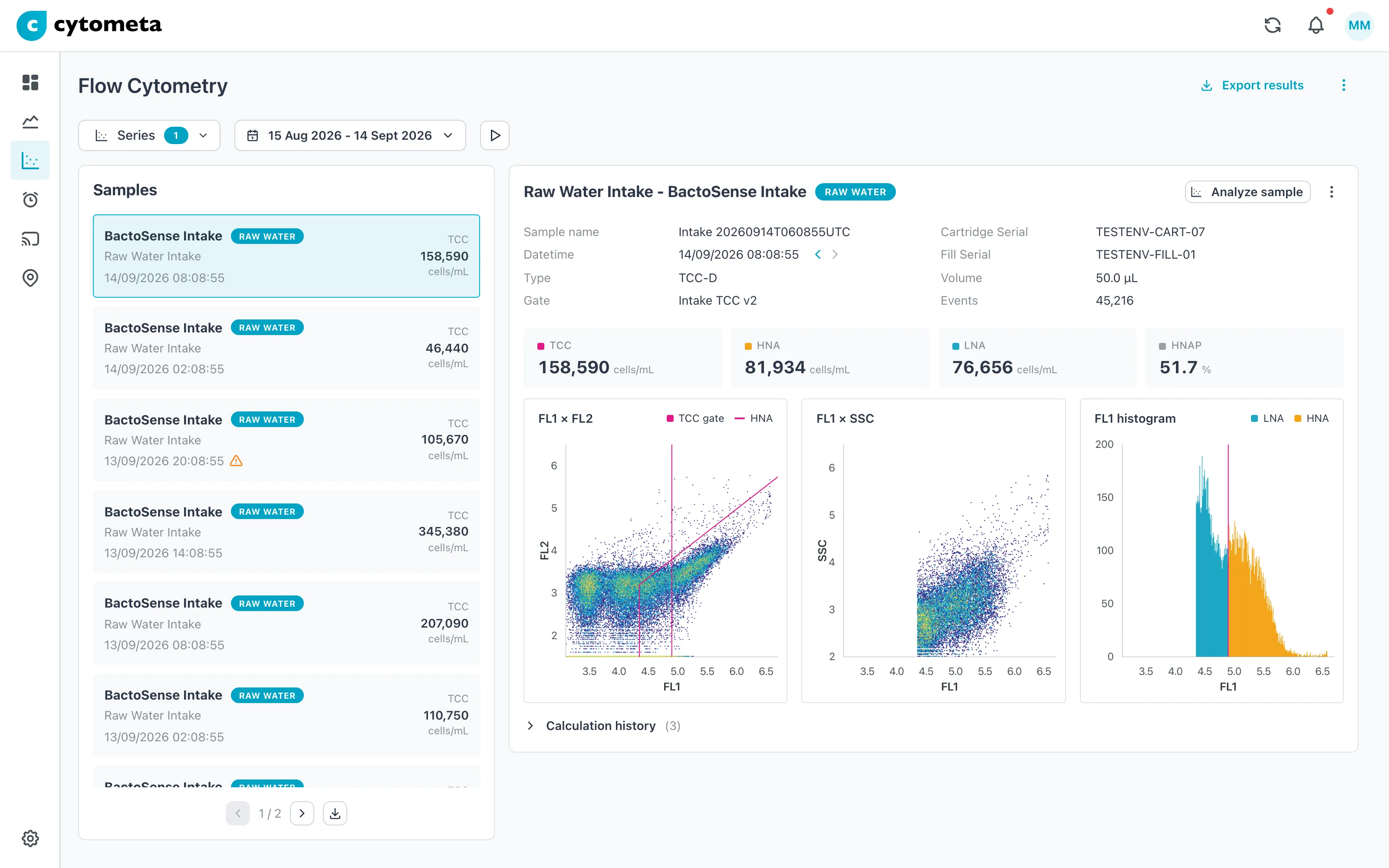Click the FL1 histogram plot
The width and height of the screenshot is (1389, 868).
point(1228,550)
